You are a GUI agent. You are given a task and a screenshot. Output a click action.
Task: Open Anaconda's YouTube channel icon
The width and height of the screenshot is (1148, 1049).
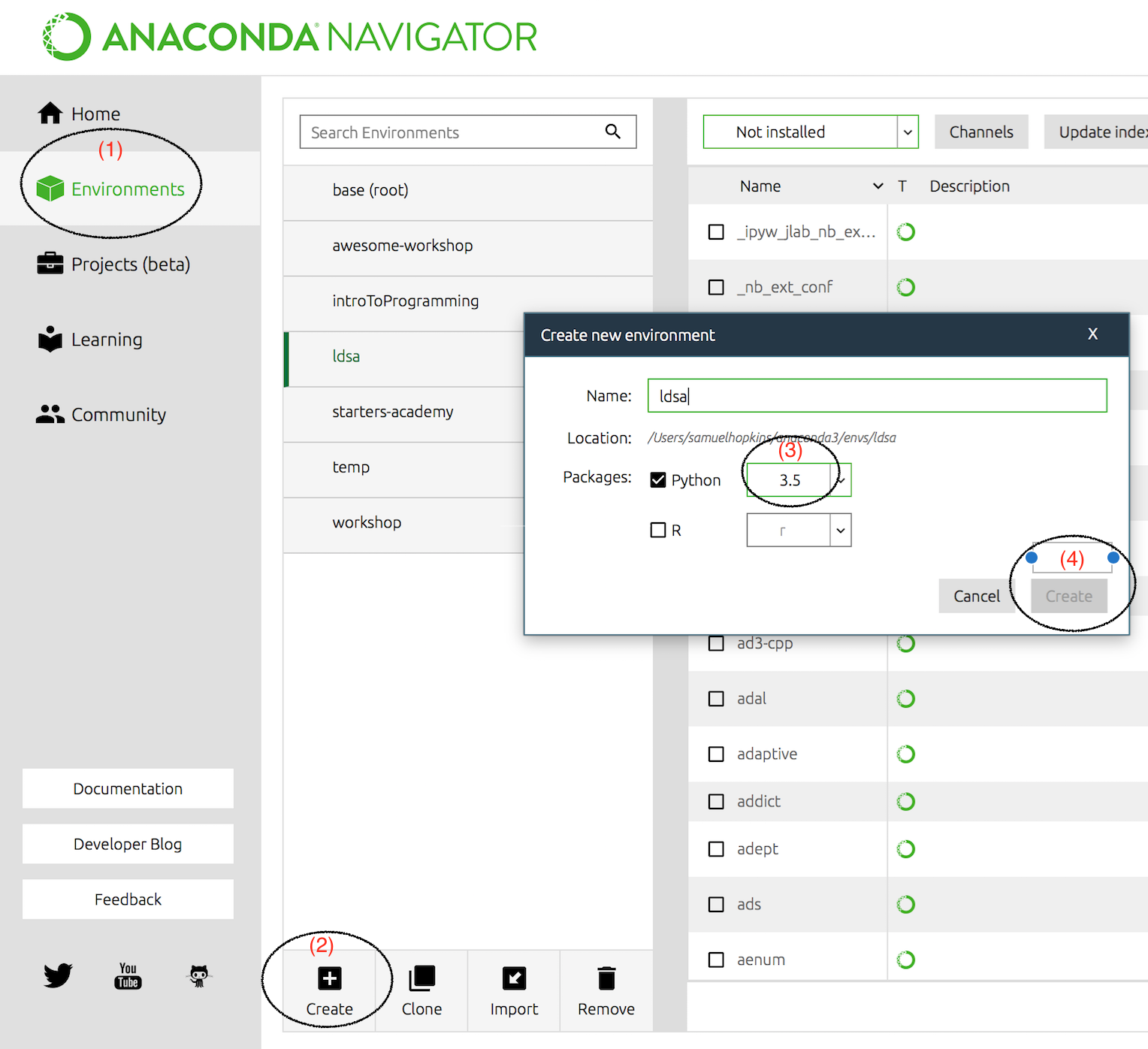(128, 975)
